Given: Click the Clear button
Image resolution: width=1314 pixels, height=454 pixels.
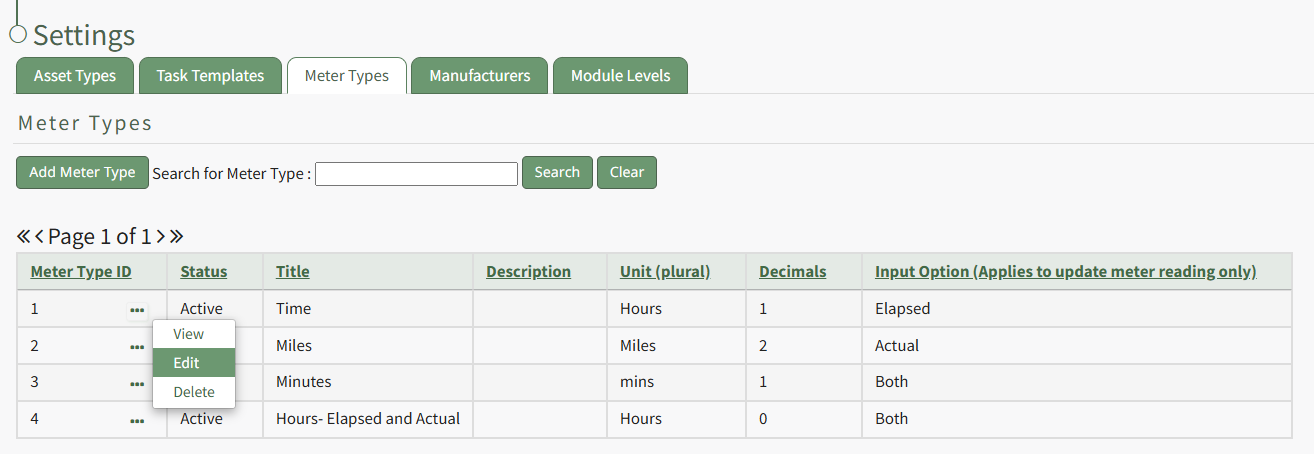Looking at the screenshot, I should click(627, 172).
